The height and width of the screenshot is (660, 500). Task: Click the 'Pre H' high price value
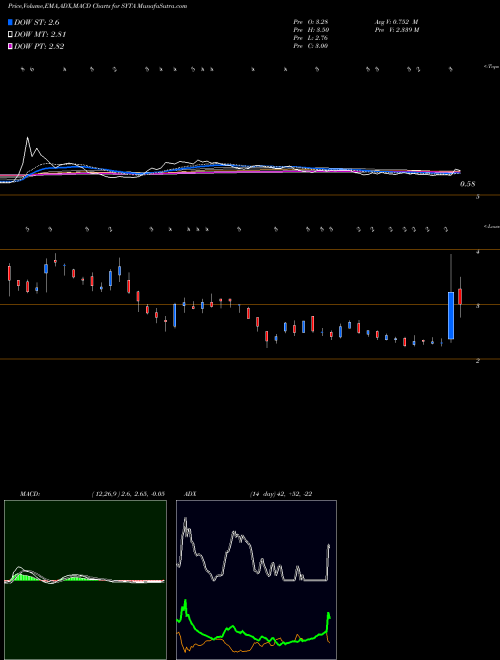[311, 30]
